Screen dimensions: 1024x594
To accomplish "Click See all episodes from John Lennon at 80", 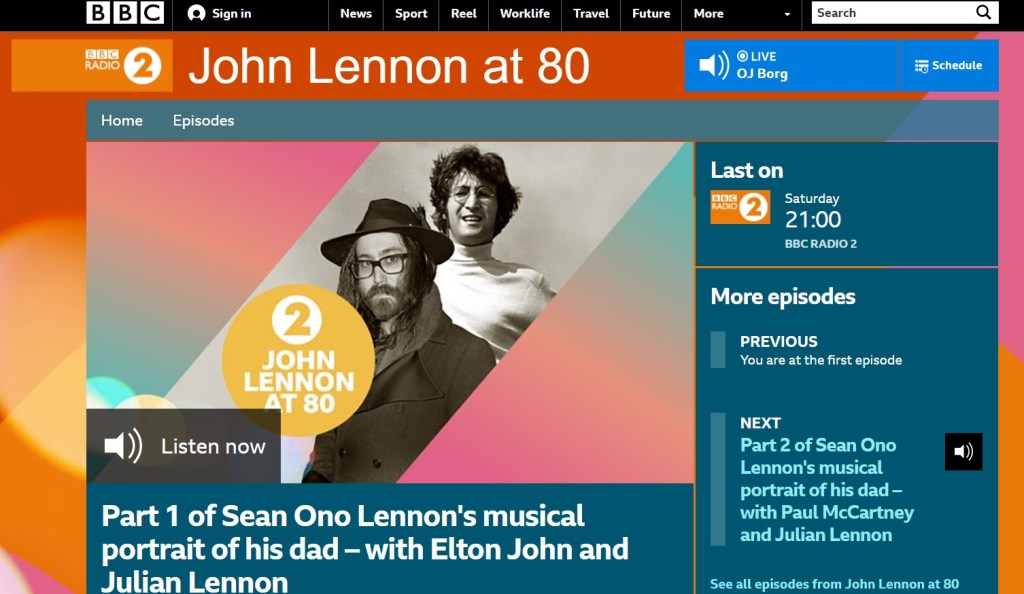I will (834, 584).
